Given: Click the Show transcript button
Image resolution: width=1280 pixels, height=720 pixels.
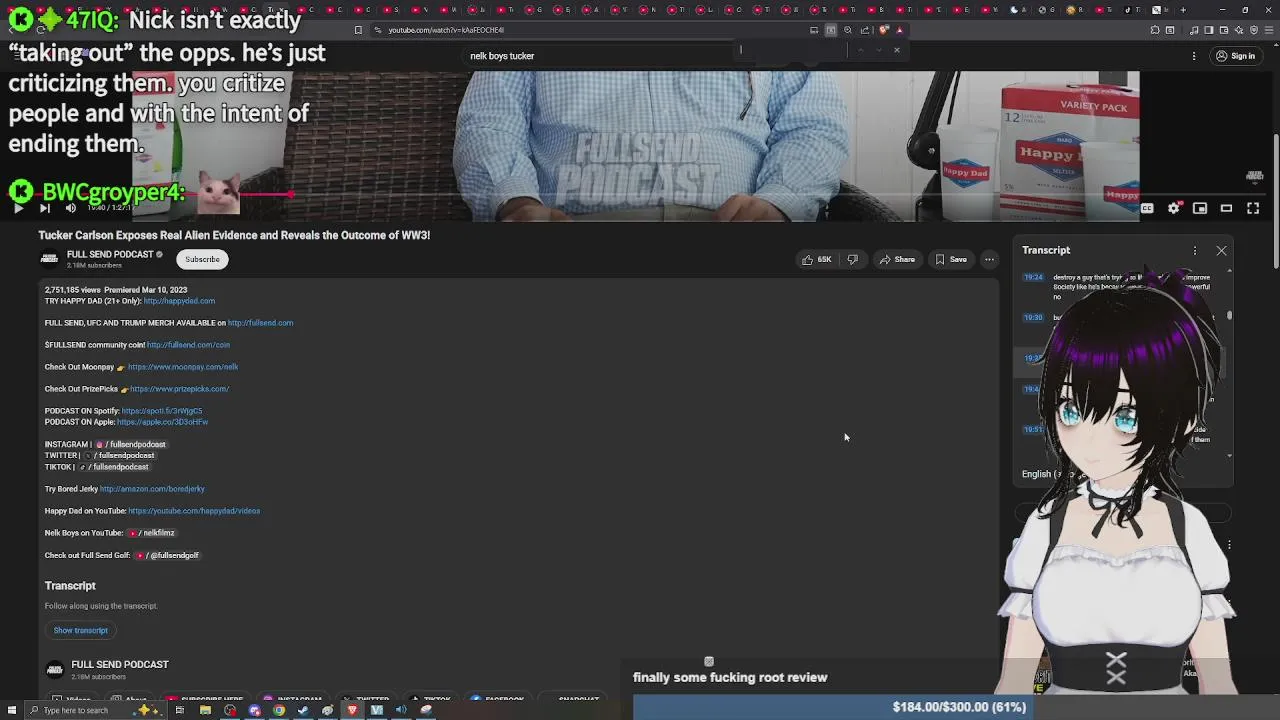Looking at the screenshot, I should coord(81,631).
